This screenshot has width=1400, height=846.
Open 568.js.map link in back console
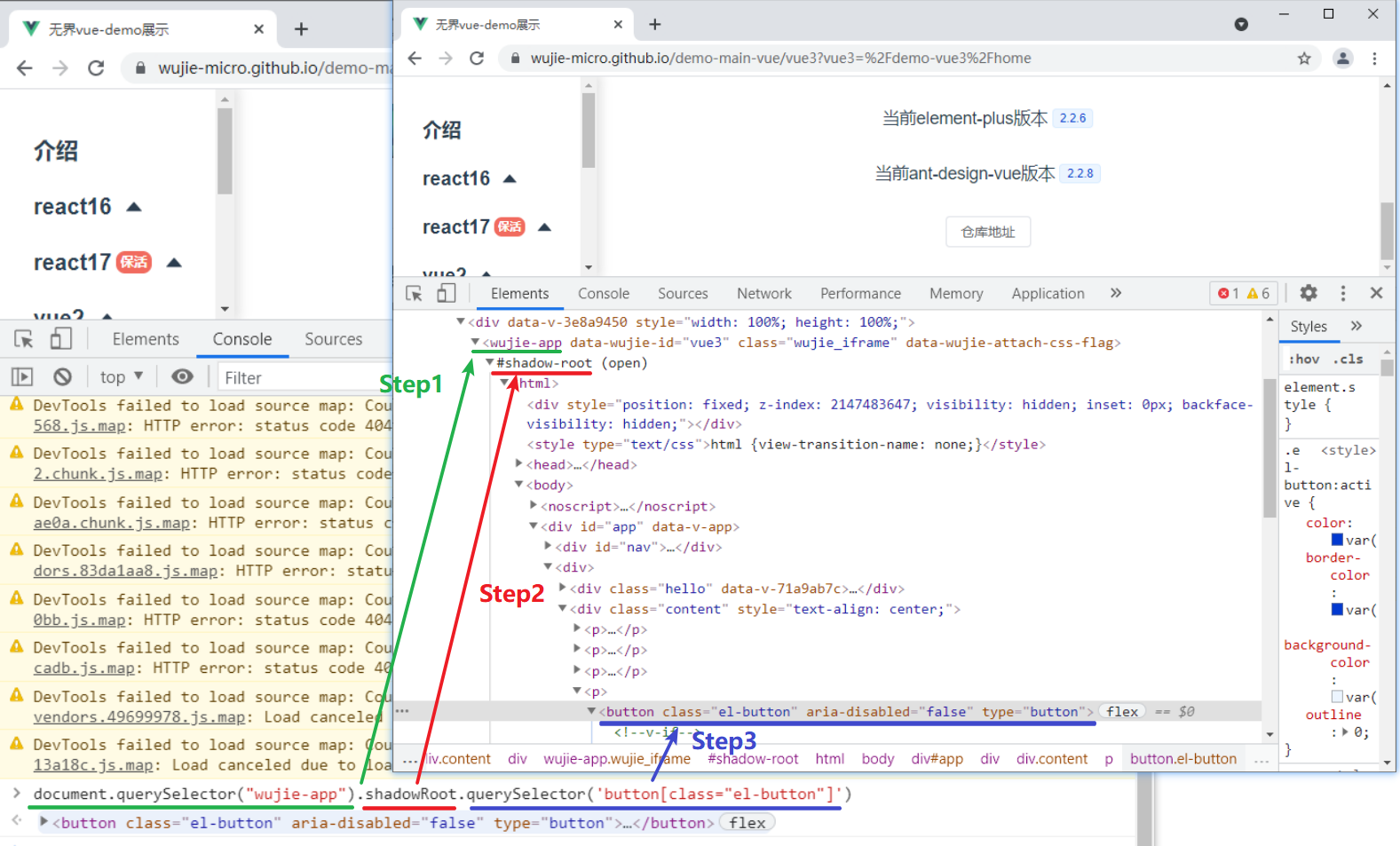(x=79, y=426)
